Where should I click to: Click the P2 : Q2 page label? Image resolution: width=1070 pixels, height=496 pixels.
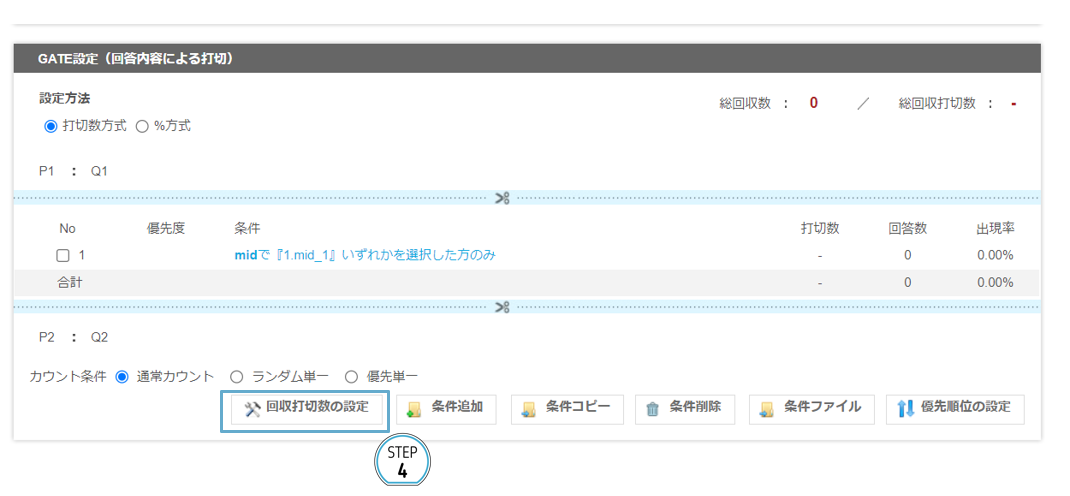pyautogui.click(x=73, y=337)
